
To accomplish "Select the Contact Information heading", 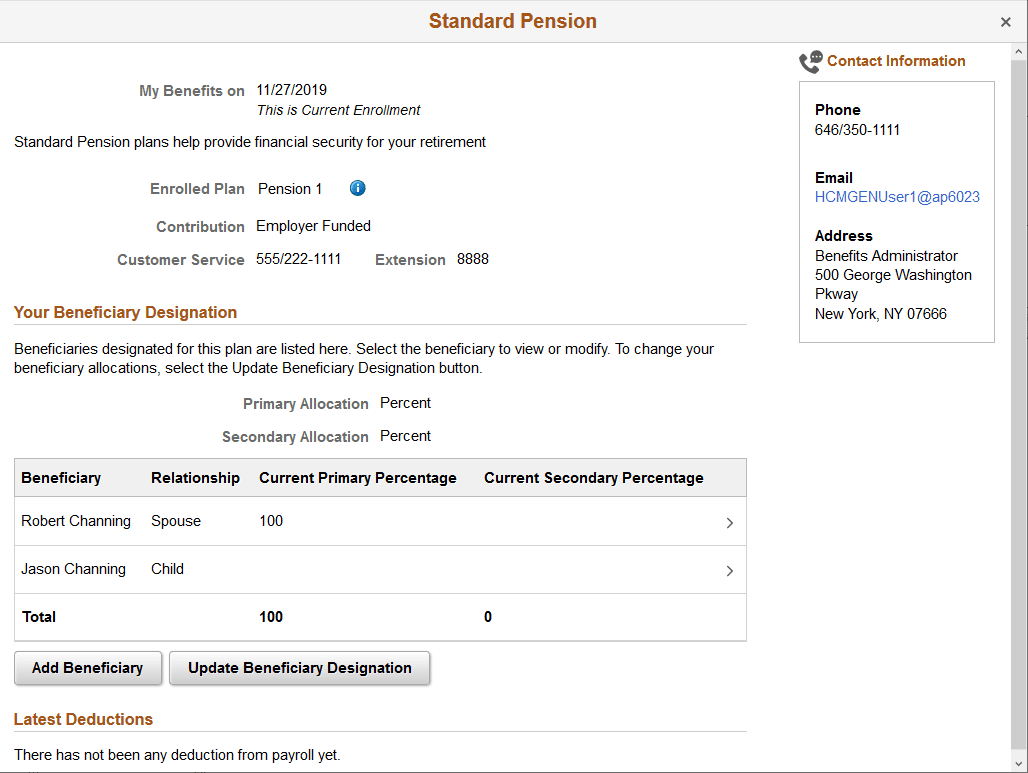I will click(x=896, y=60).
